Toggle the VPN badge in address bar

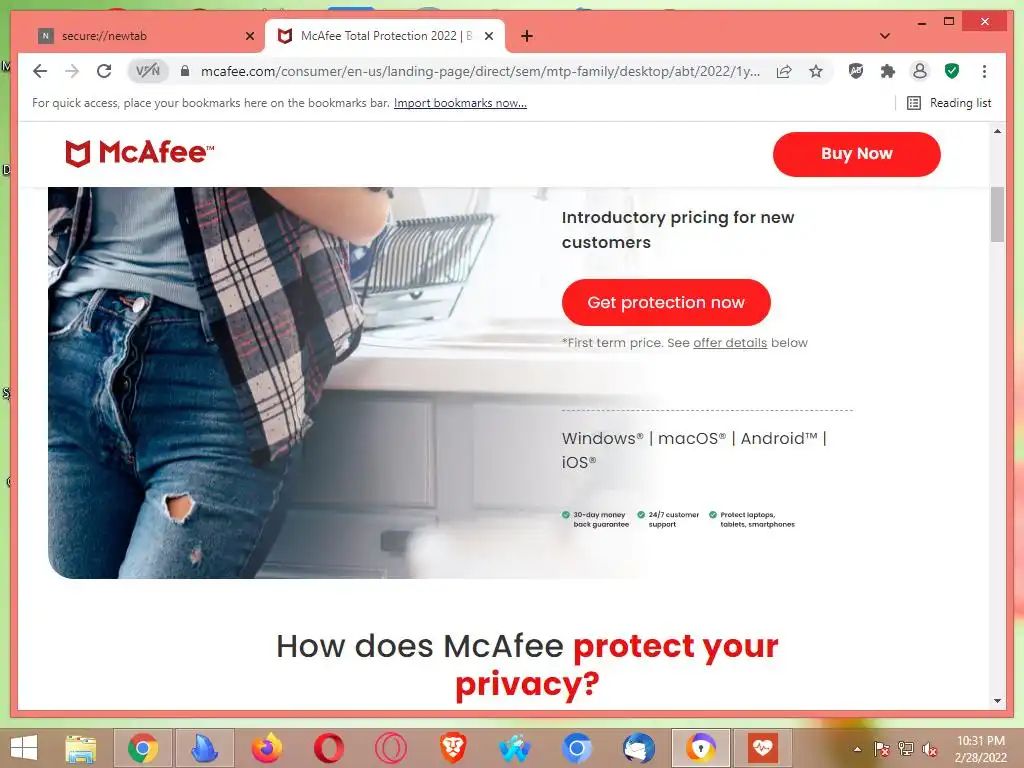148,71
